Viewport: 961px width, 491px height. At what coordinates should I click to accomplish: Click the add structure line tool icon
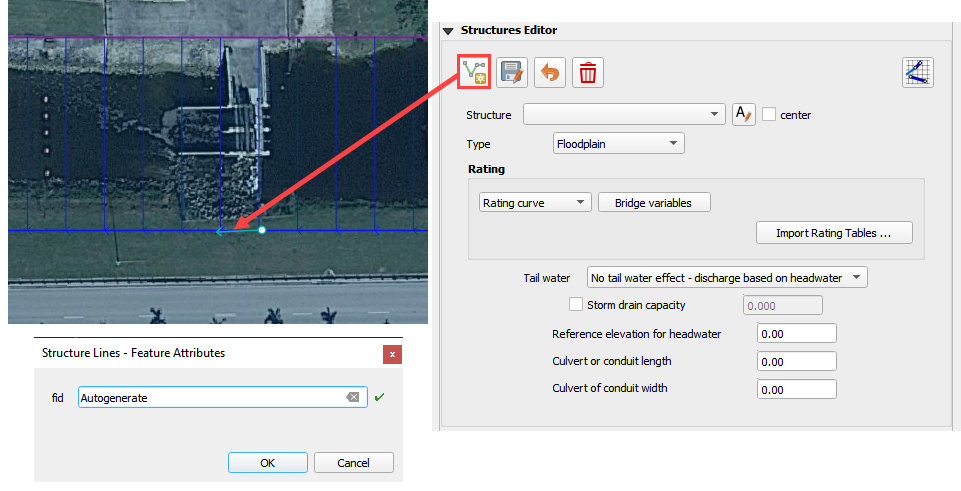[x=473, y=72]
